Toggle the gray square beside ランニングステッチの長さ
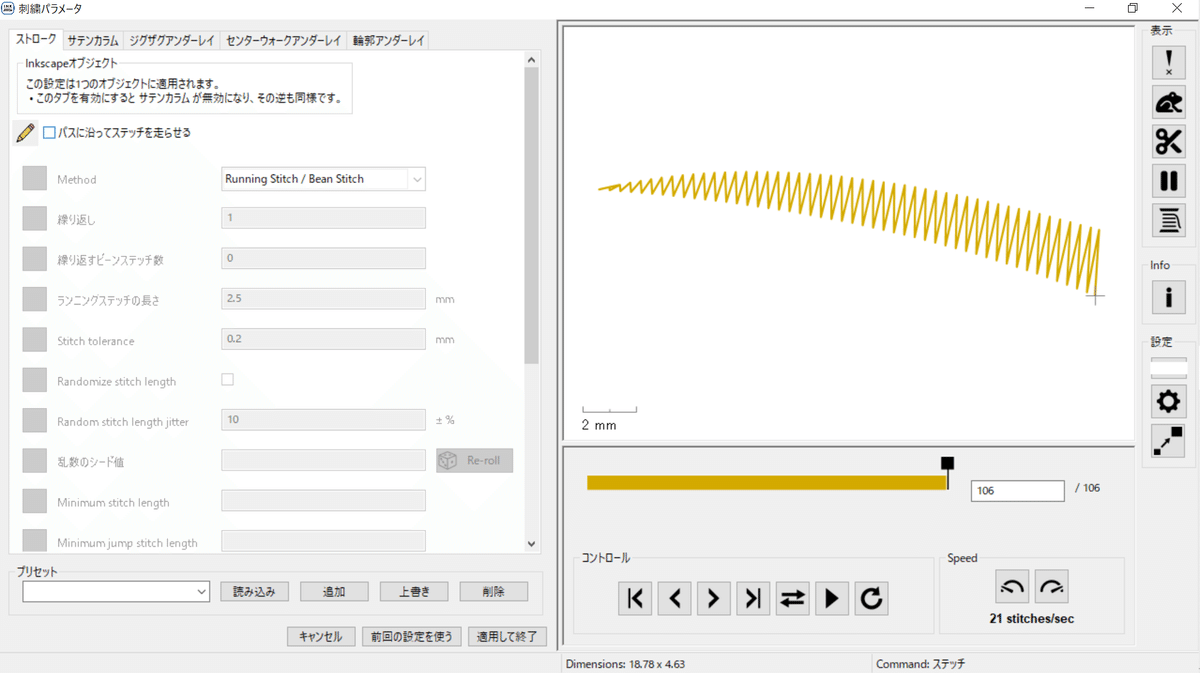The image size is (1200, 673). [x=35, y=299]
